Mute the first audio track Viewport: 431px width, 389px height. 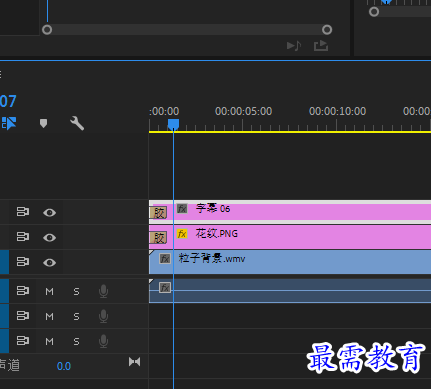49,292
